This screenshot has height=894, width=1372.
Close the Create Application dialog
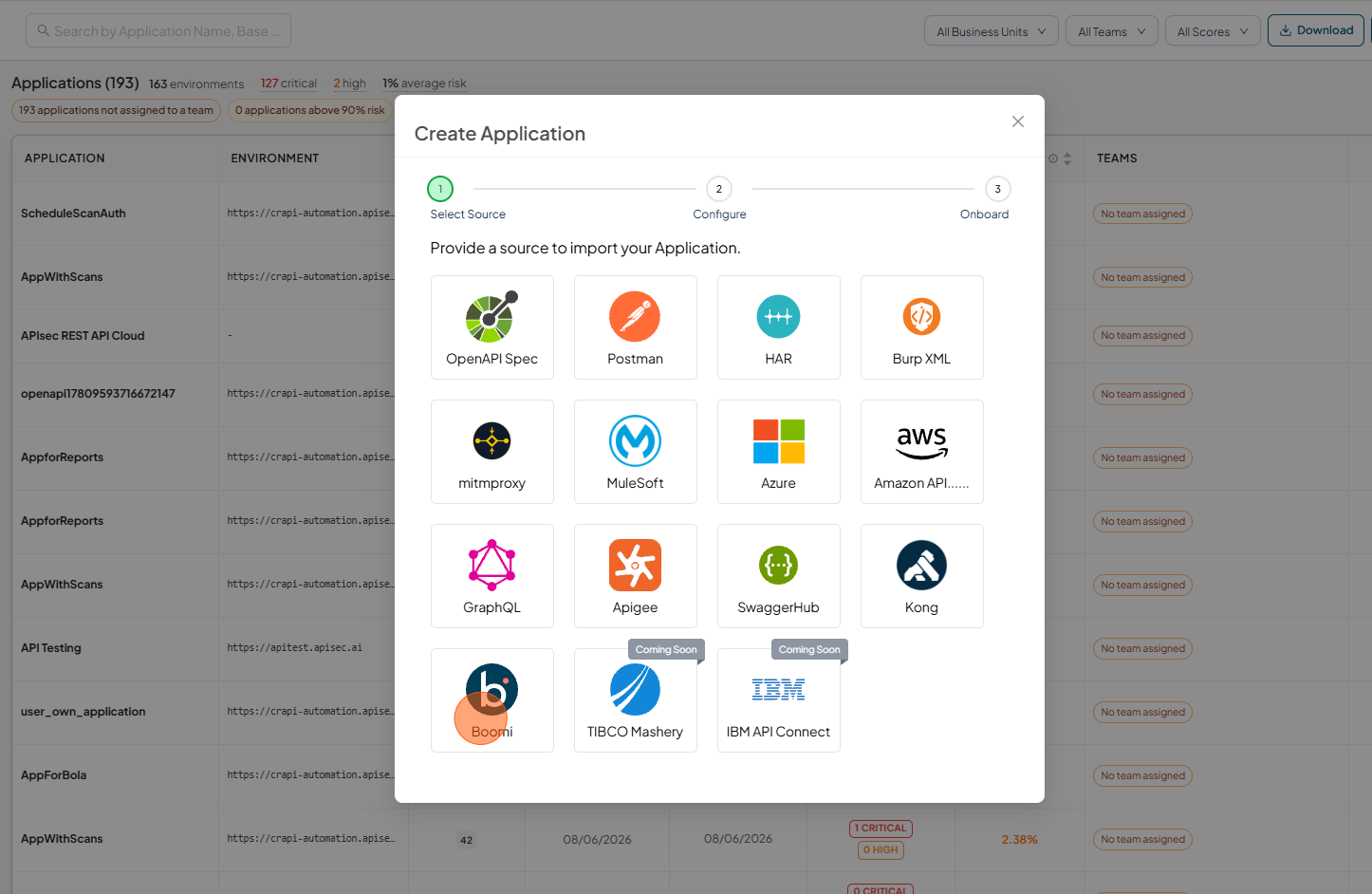[x=1018, y=121]
